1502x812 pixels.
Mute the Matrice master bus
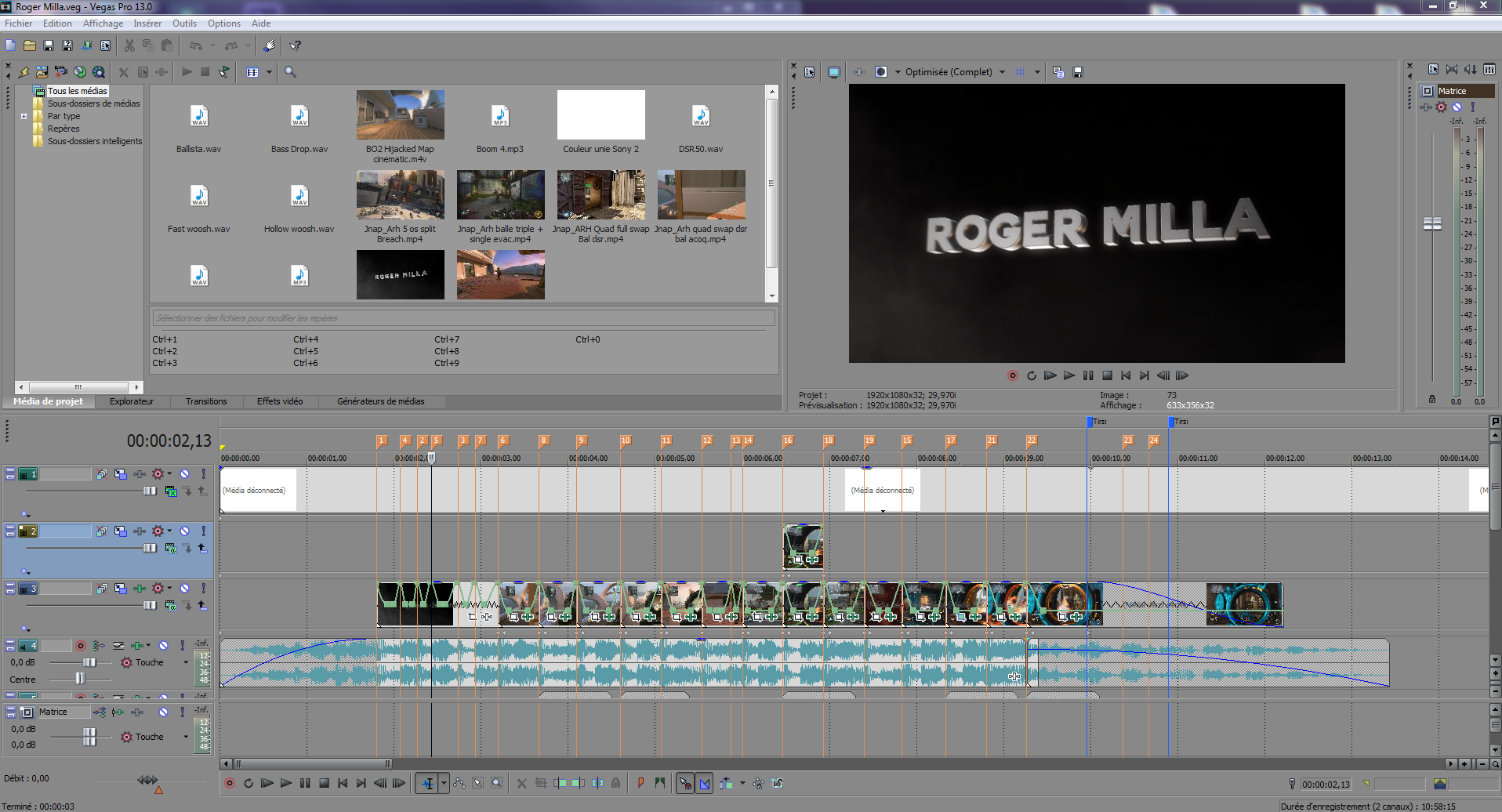pyautogui.click(x=164, y=712)
